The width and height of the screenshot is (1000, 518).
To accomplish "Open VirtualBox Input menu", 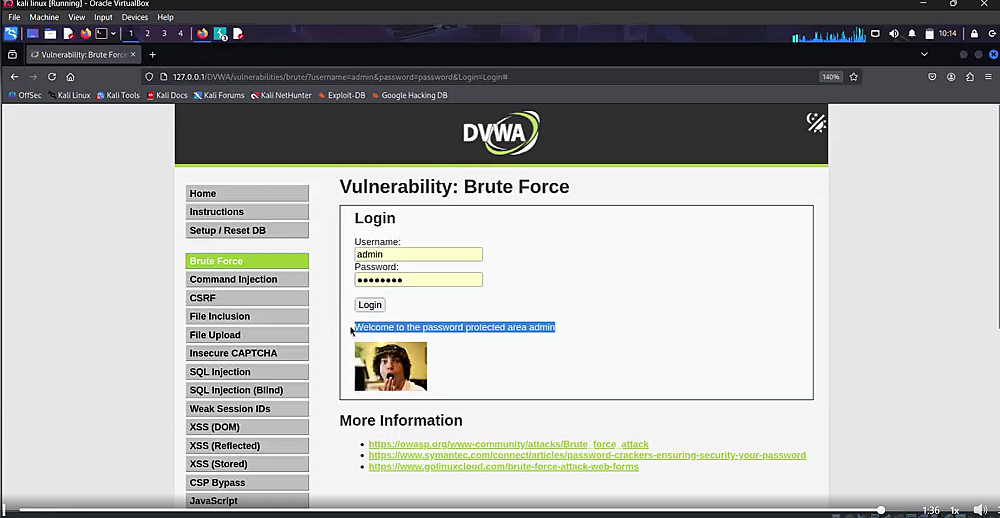I will tap(103, 17).
